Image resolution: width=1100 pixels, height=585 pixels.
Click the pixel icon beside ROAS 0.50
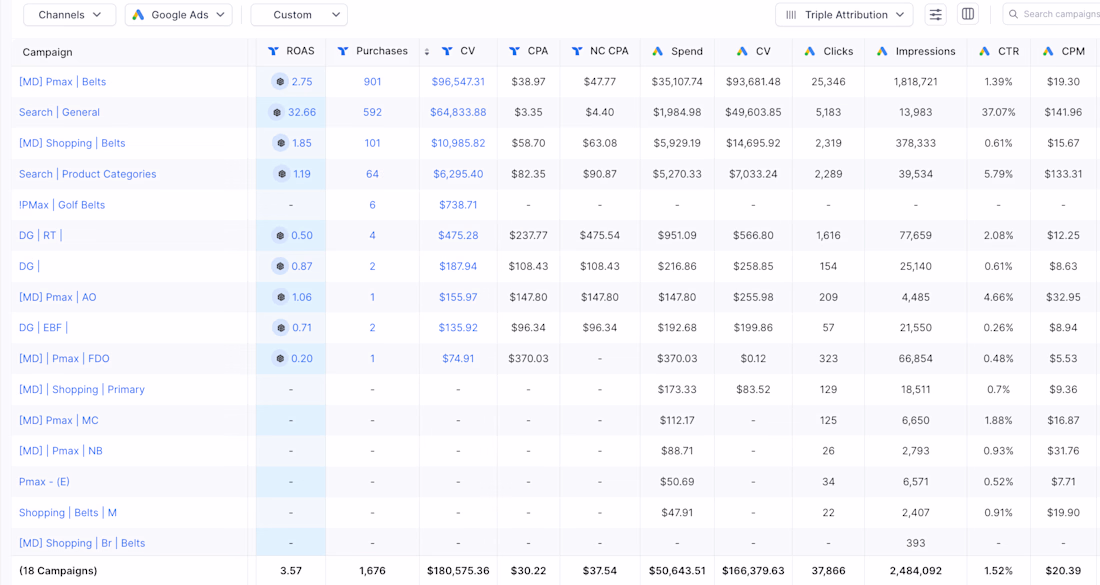(280, 236)
